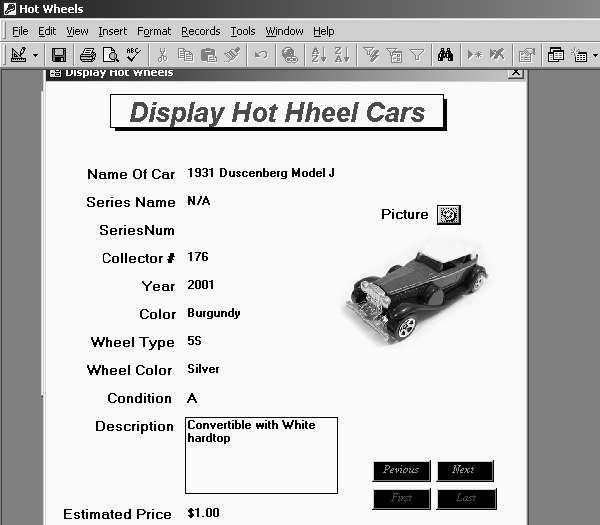Open the Tools menu

[243, 31]
